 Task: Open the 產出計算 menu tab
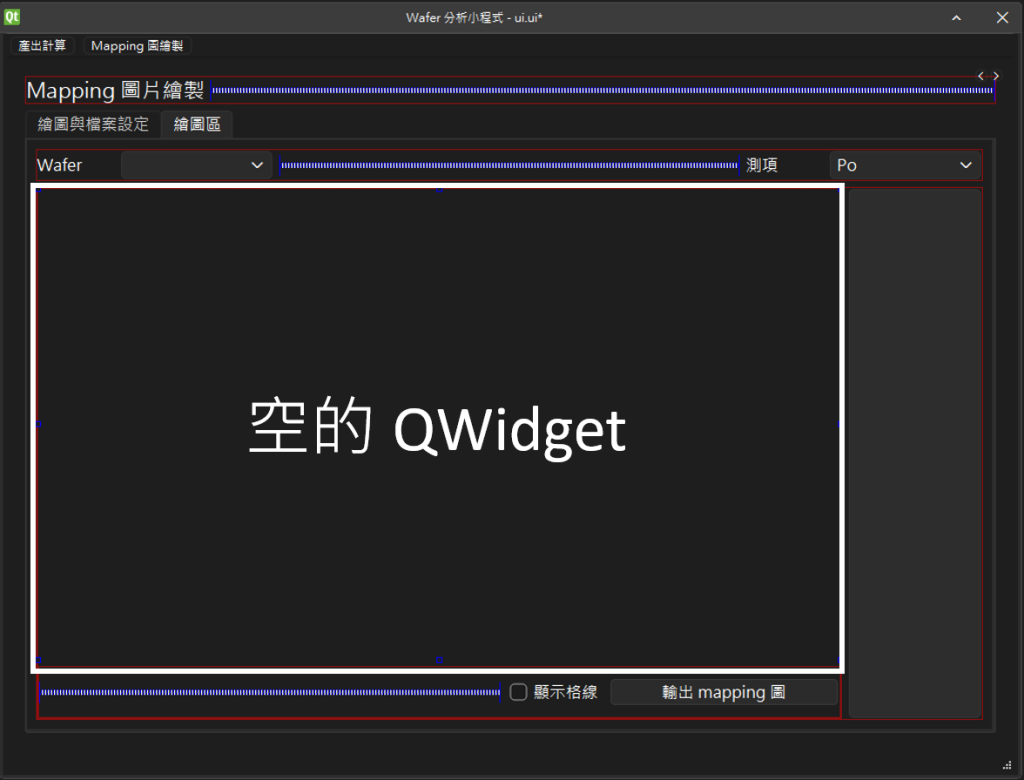[x=42, y=46]
